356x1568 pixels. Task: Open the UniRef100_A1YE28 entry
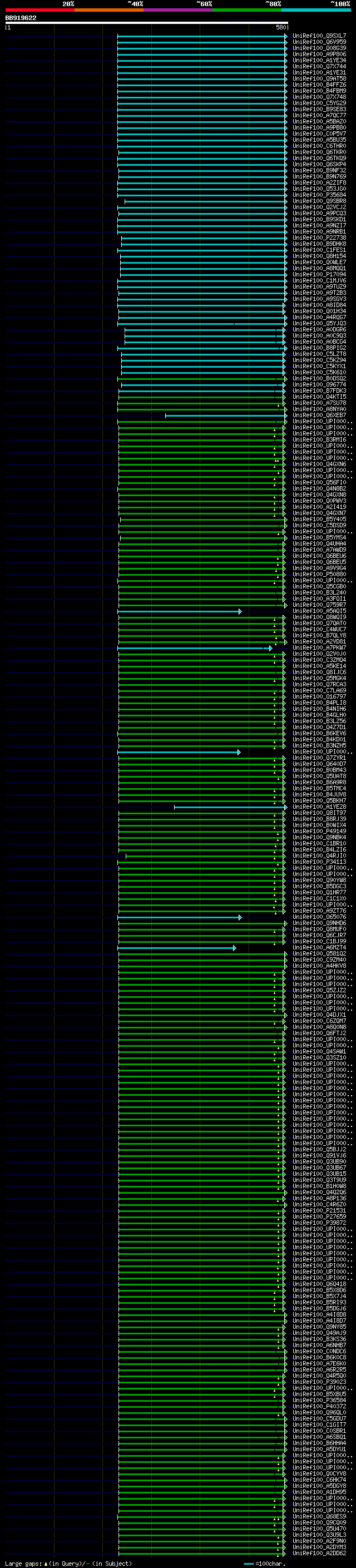click(x=319, y=807)
